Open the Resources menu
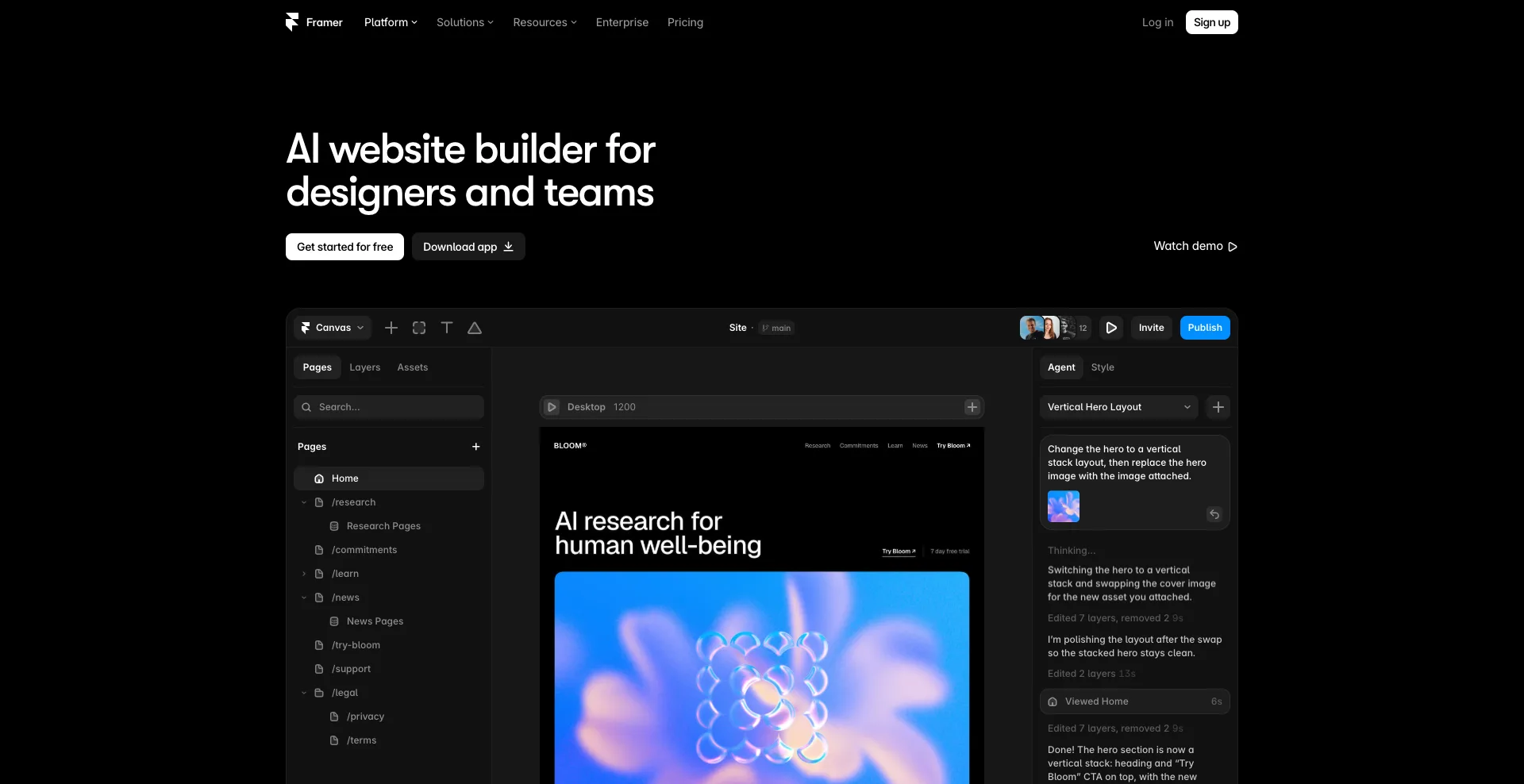Viewport: 1524px width, 784px height. click(545, 22)
